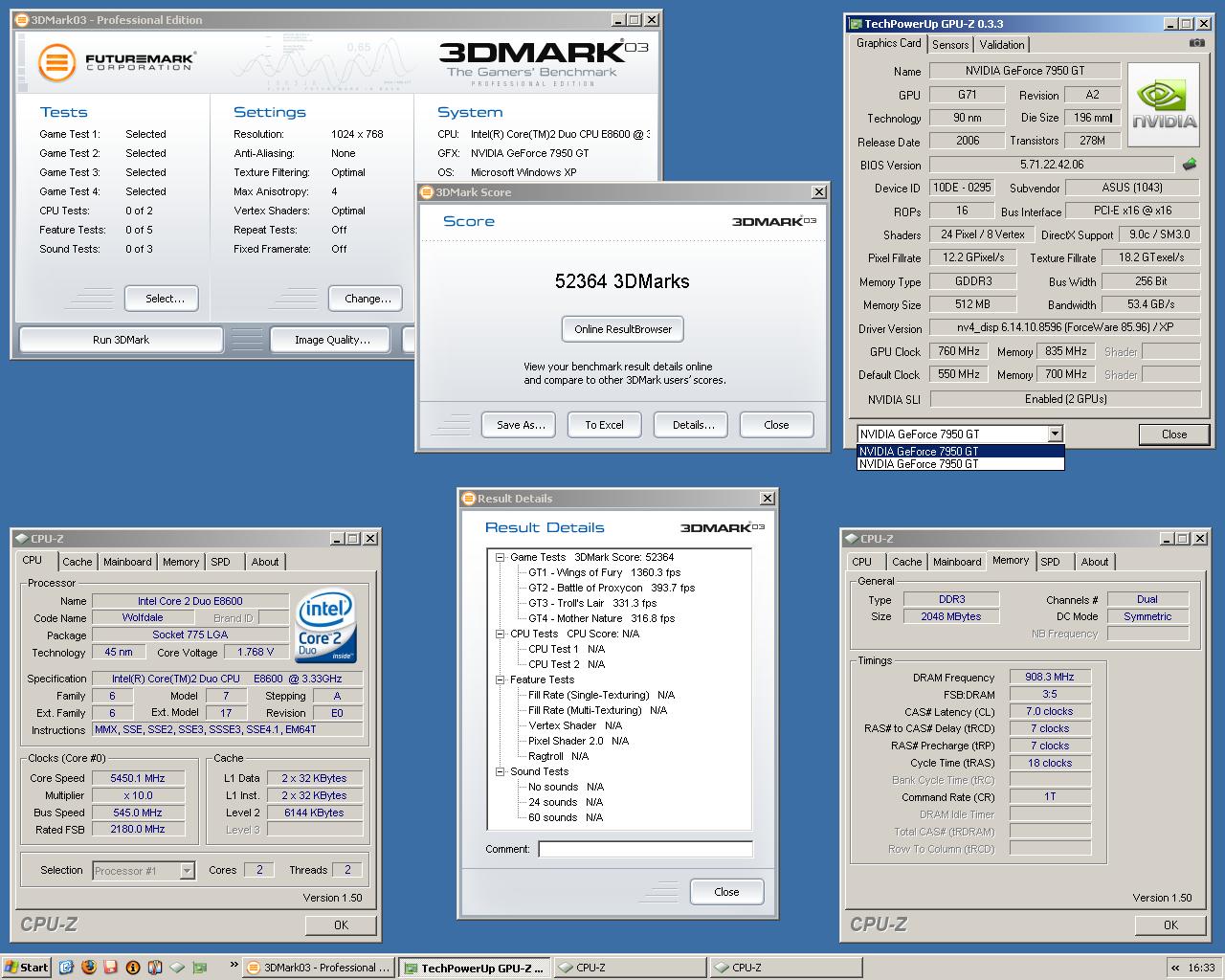Click the red floppy quick launch icon
1225x980 pixels.
(x=110, y=968)
